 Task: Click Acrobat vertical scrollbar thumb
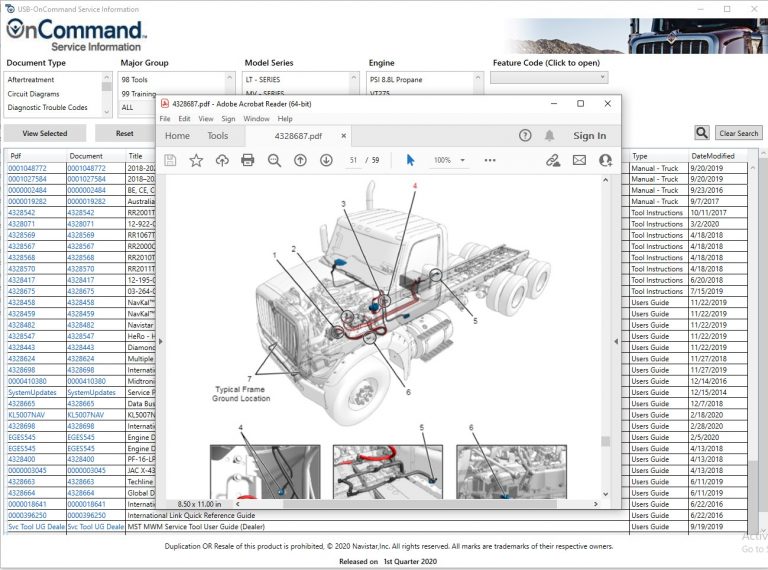[x=605, y=441]
